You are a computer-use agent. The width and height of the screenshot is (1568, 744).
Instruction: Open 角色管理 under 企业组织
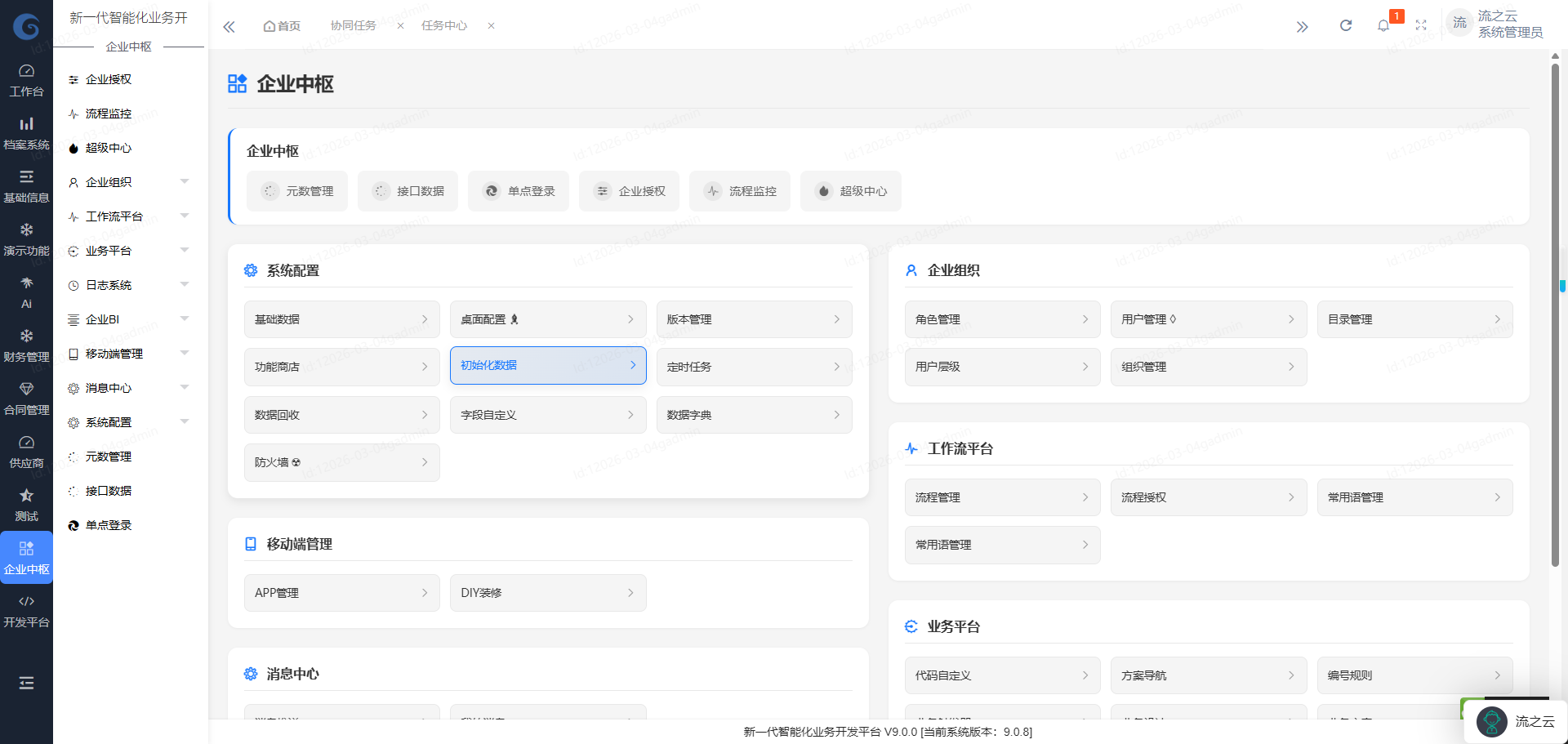(1001, 319)
